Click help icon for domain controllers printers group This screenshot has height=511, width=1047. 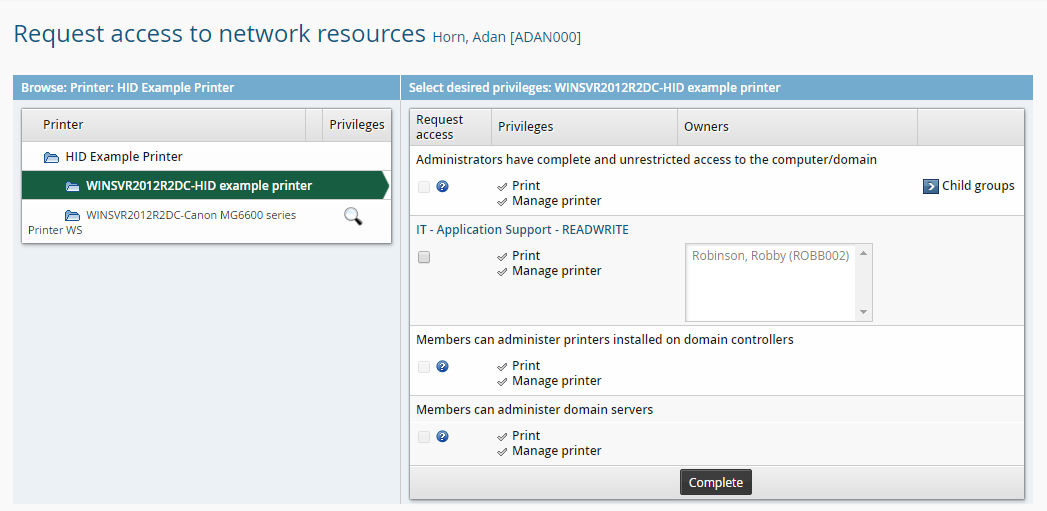coord(442,366)
